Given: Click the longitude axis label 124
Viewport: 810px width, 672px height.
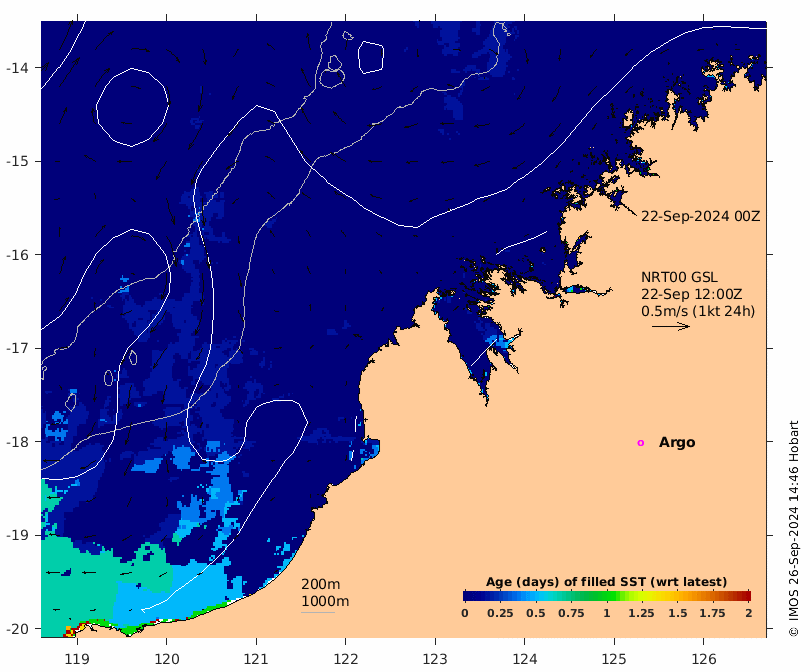Looking at the screenshot, I should [x=525, y=659].
